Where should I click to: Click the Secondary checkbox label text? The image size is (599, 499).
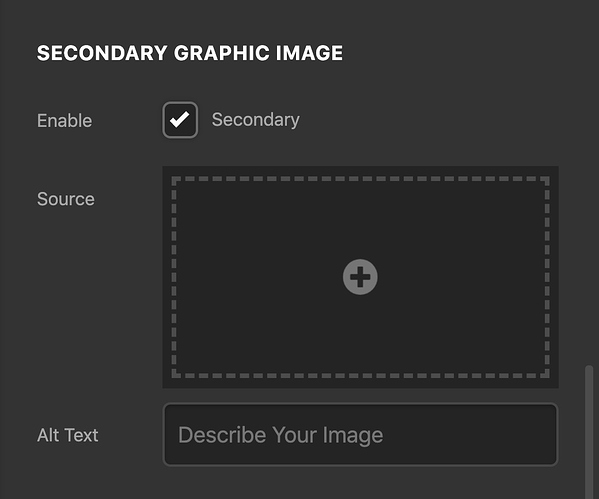256,120
